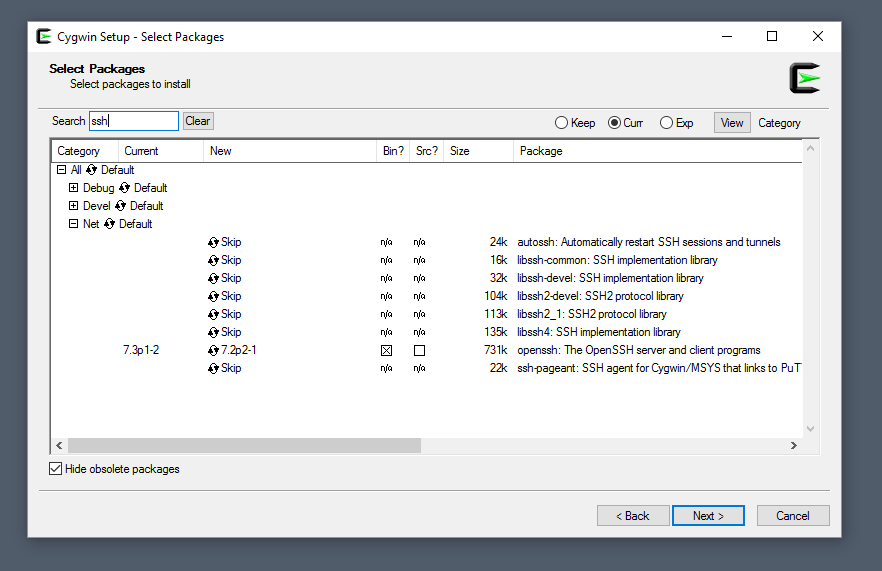Screen dimensions: 882x571
Task: Maximize the Cygwin Setup window
Action: pos(772,37)
